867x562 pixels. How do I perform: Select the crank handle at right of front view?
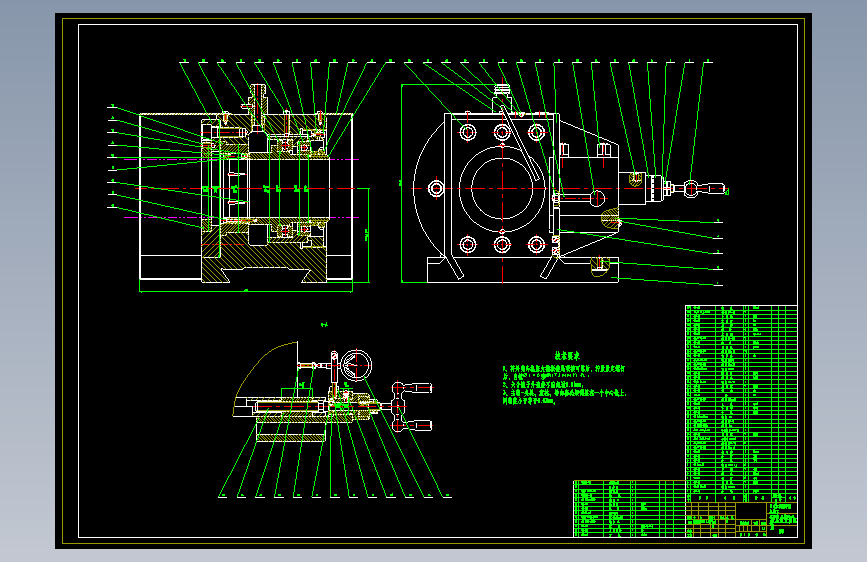704,189
